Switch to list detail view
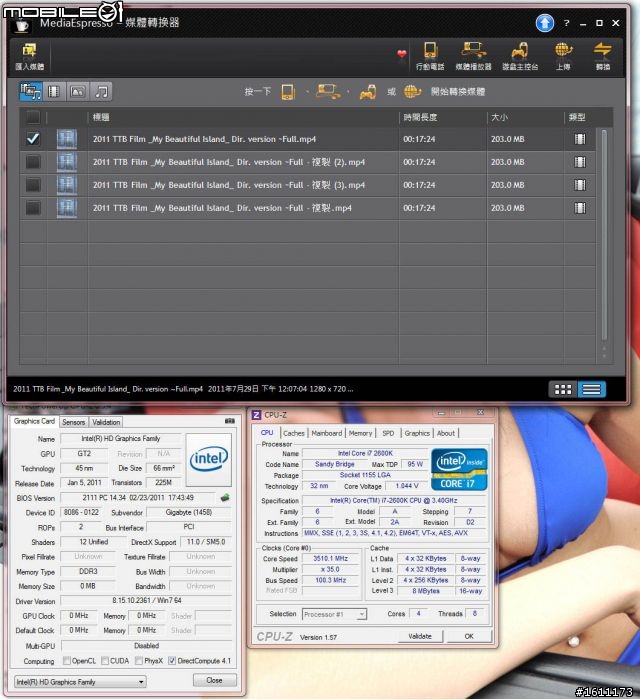Screen dimensions: 640x700 click(591, 389)
